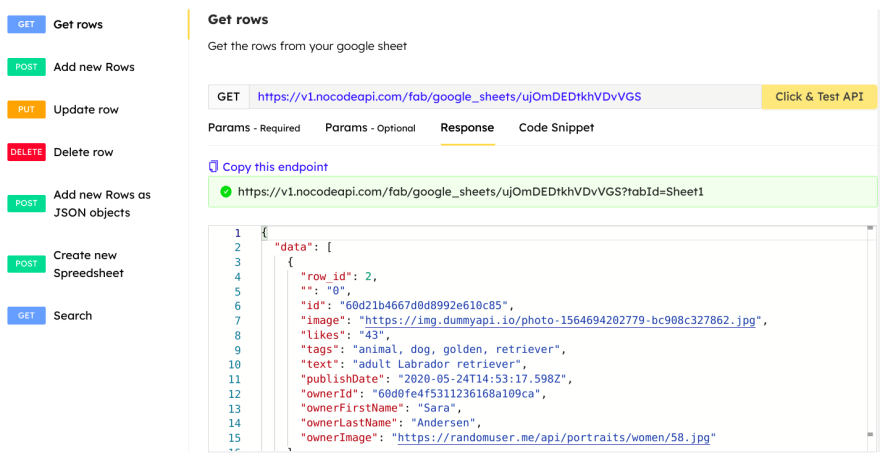Click the red DELETE badge for Delete row
Viewport: 880px width, 464px height.
26,152
